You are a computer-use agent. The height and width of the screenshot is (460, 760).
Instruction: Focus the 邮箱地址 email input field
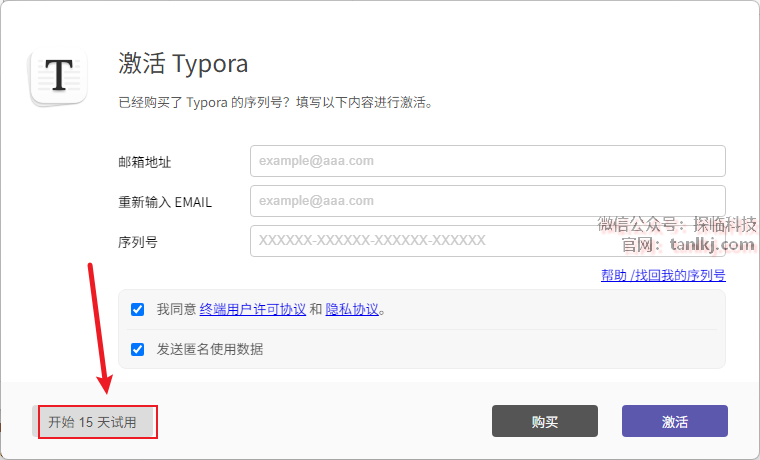pos(488,161)
